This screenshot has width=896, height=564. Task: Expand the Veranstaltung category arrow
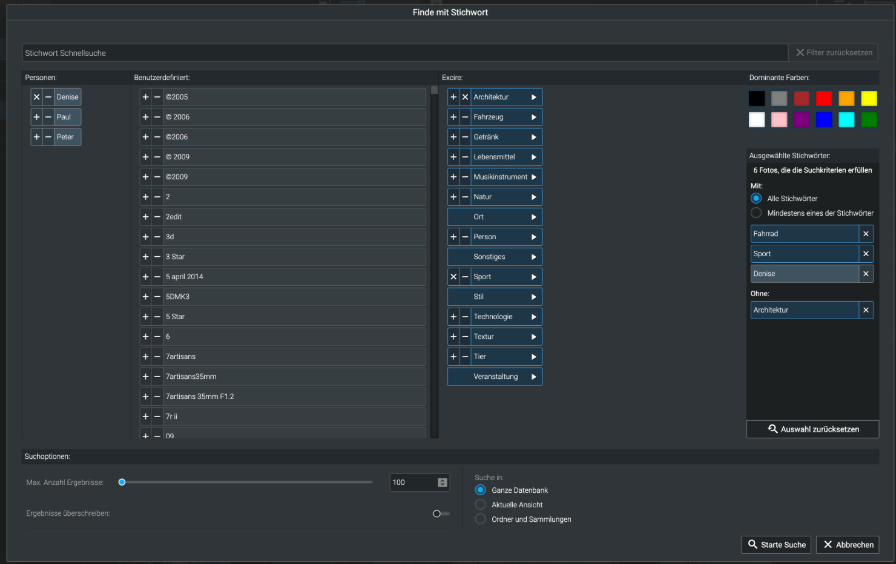534,377
